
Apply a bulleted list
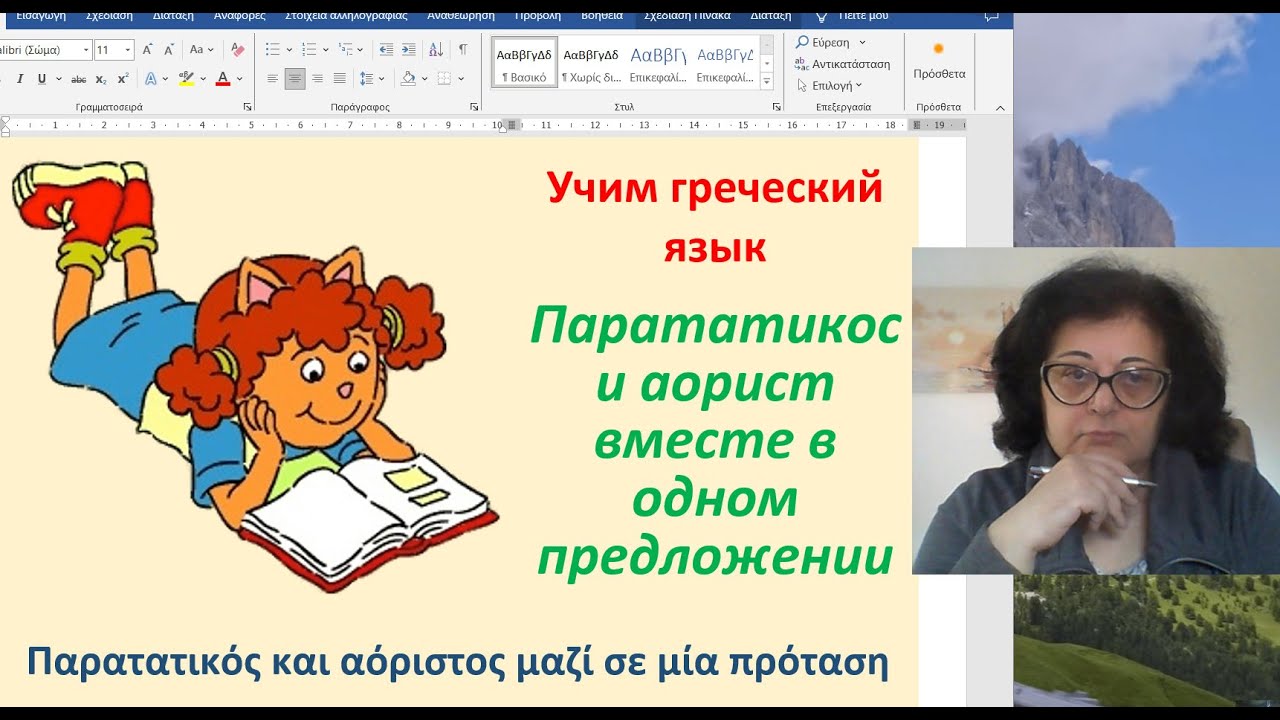coord(272,49)
